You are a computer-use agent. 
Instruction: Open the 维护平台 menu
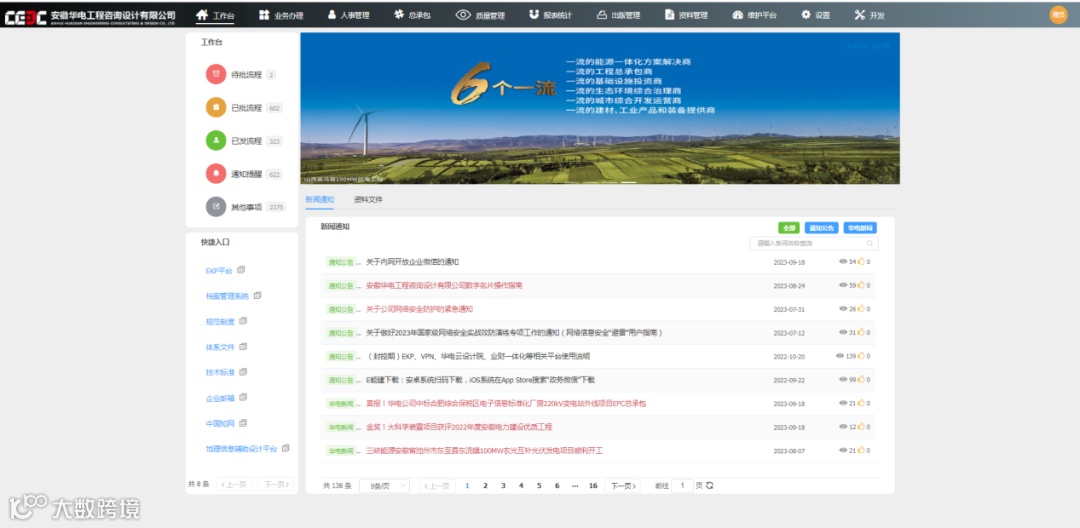tap(754, 15)
